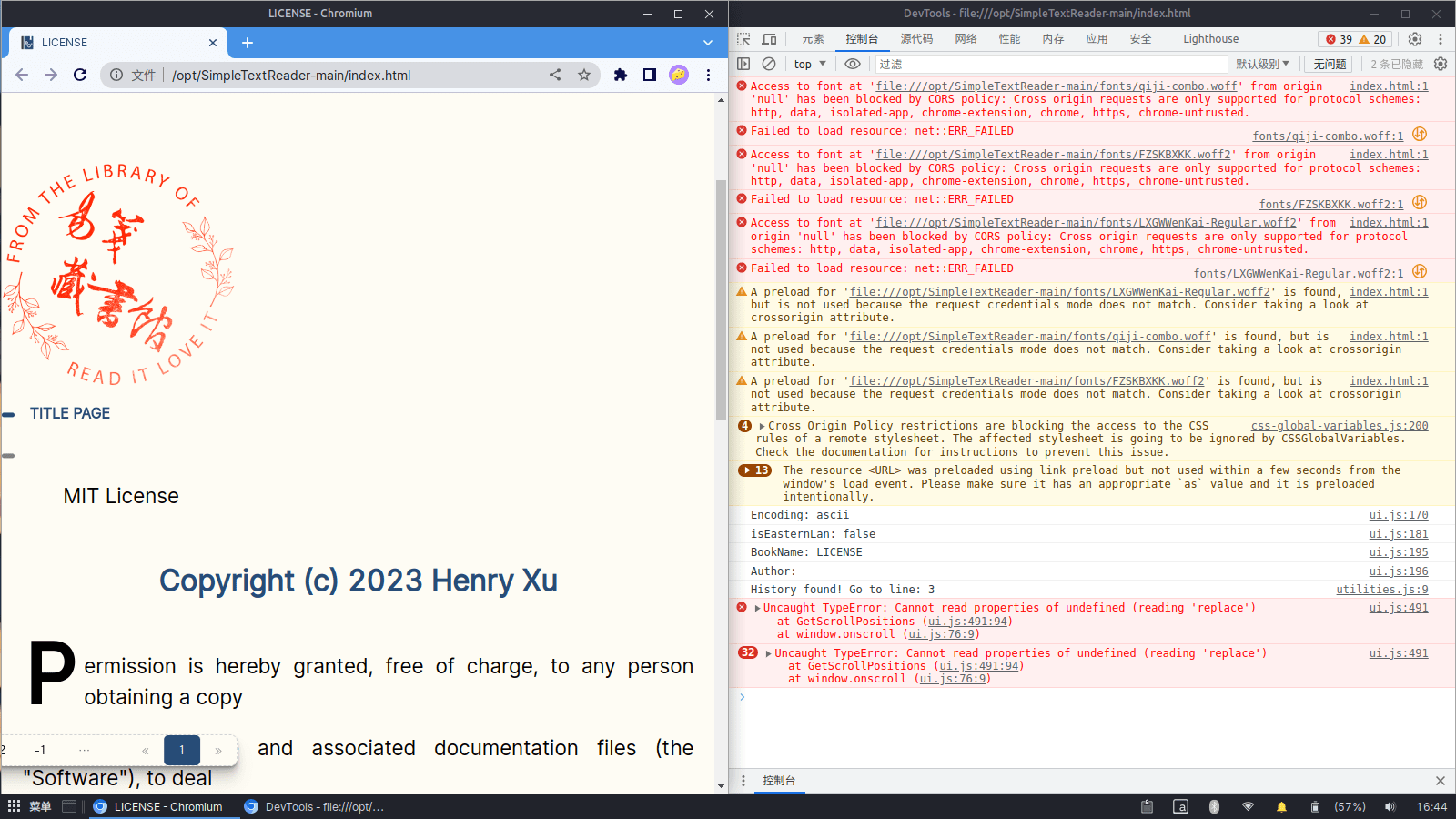Toggle the console sidebar panel icon
This screenshot has height=819, width=1456.
click(x=743, y=64)
